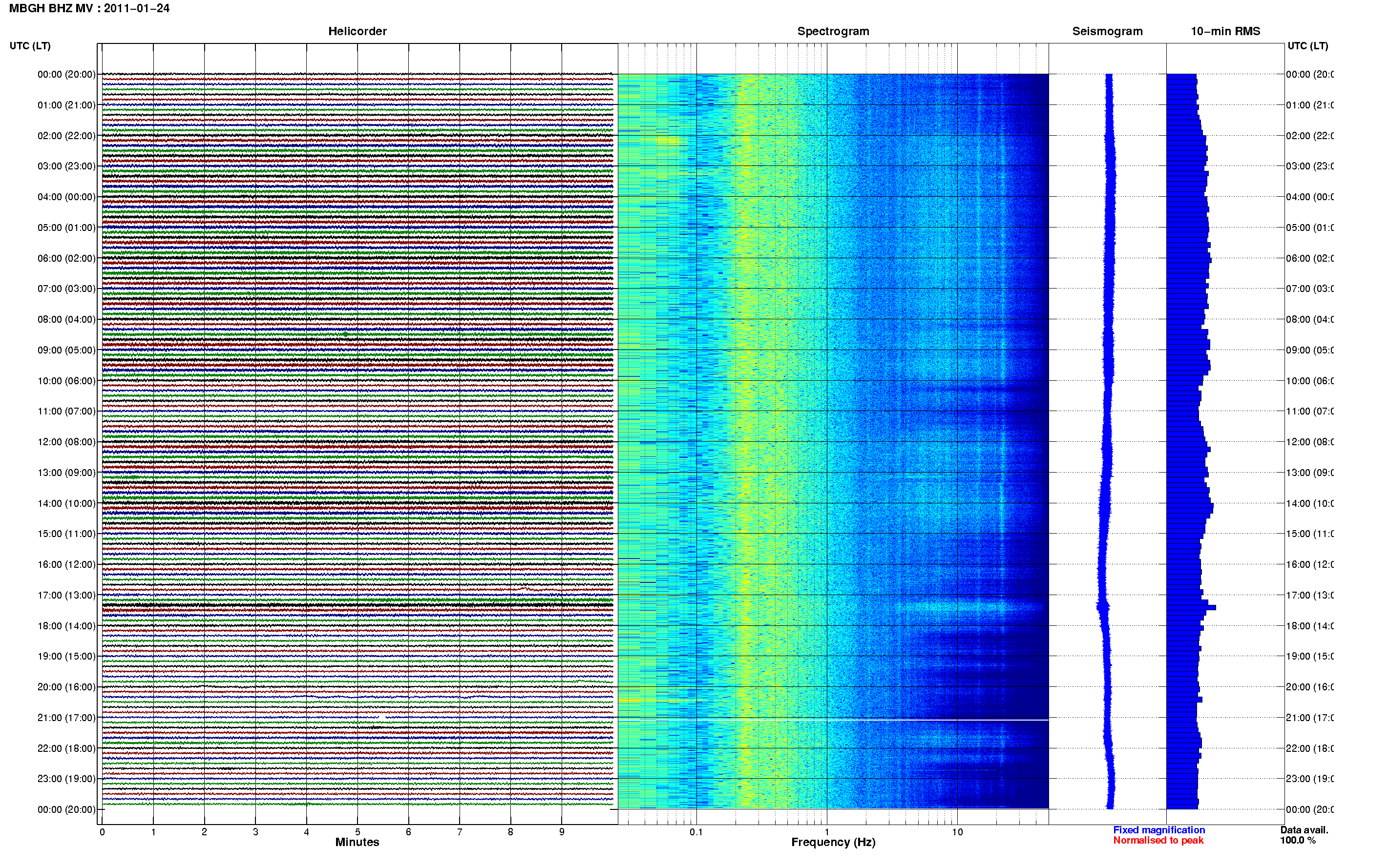Click the '10' frequency tick label
1389x868 pixels.
coord(957,832)
